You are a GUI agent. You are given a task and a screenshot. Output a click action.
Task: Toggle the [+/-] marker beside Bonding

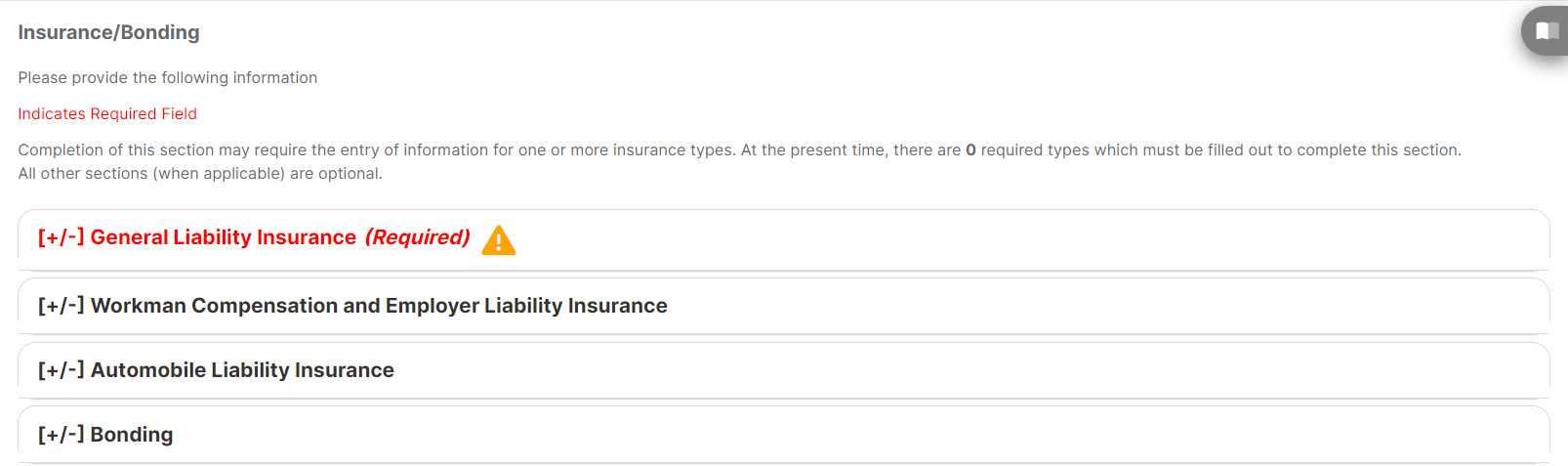click(x=61, y=435)
